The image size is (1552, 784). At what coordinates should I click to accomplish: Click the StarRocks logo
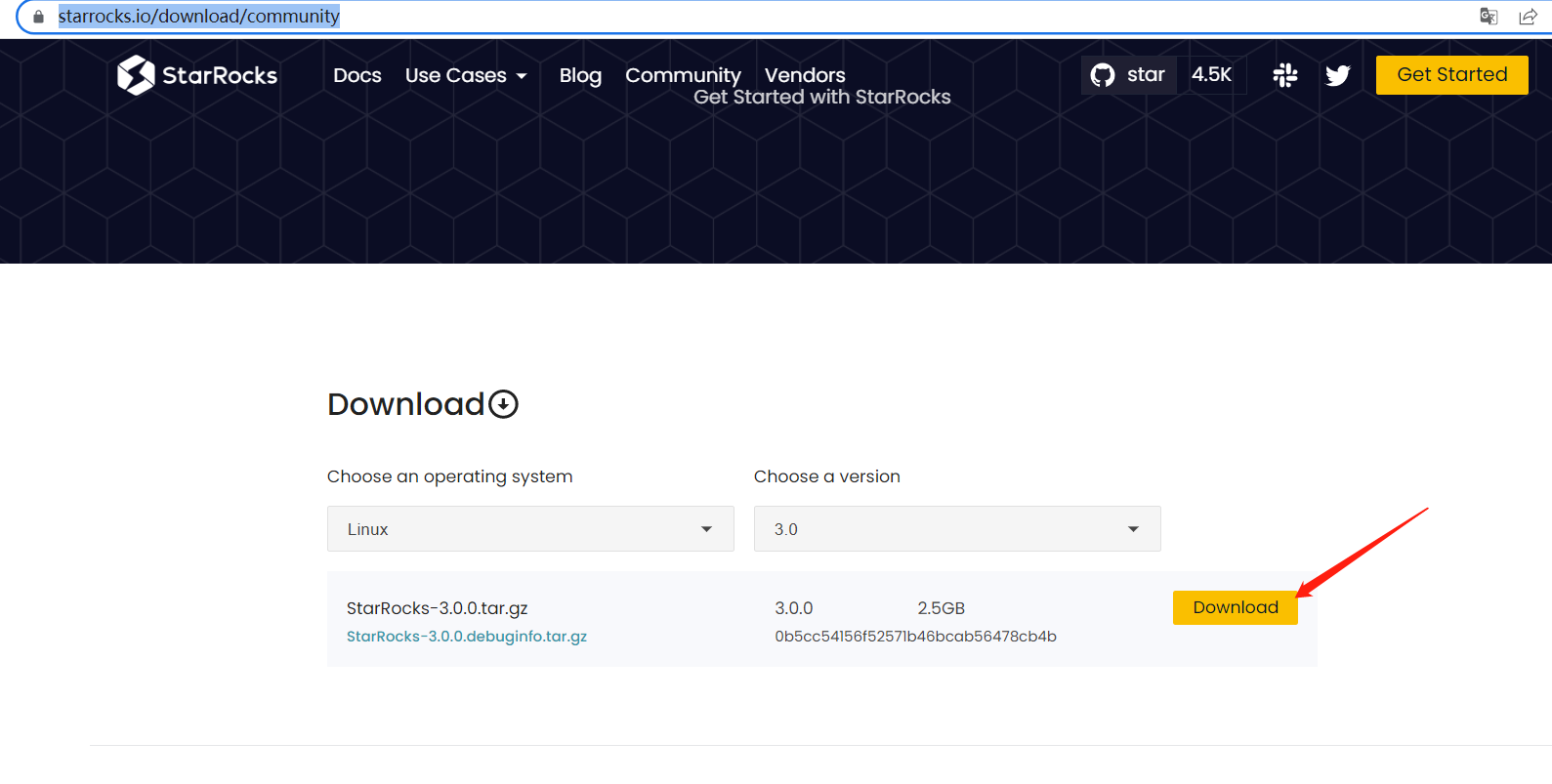point(197,75)
